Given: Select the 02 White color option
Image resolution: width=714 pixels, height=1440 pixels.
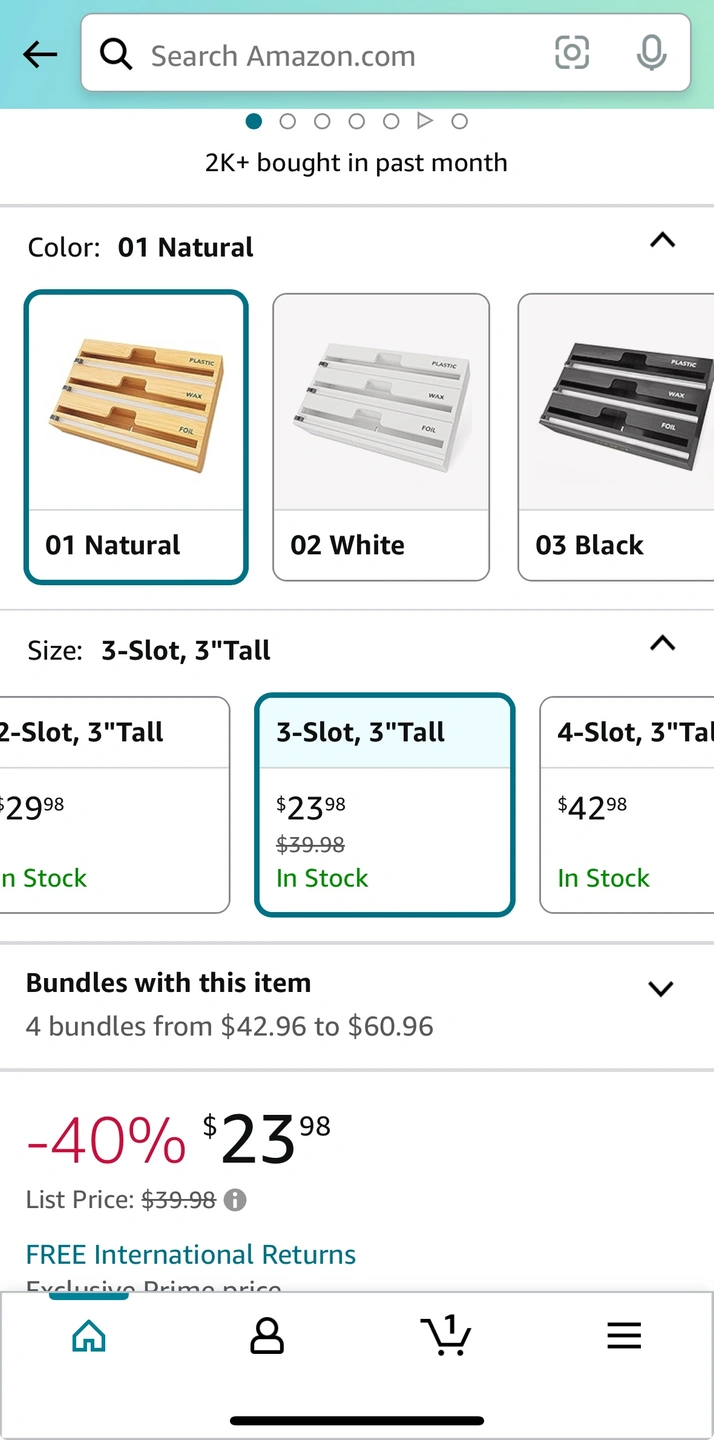Looking at the screenshot, I should [x=381, y=437].
